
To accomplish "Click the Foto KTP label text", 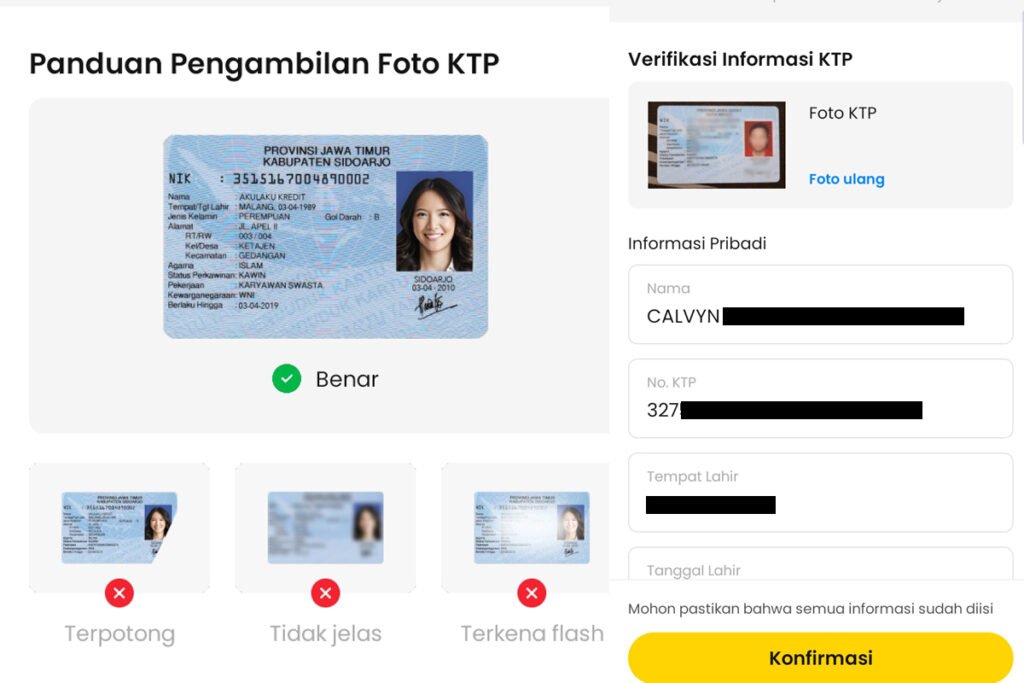I will [x=842, y=113].
